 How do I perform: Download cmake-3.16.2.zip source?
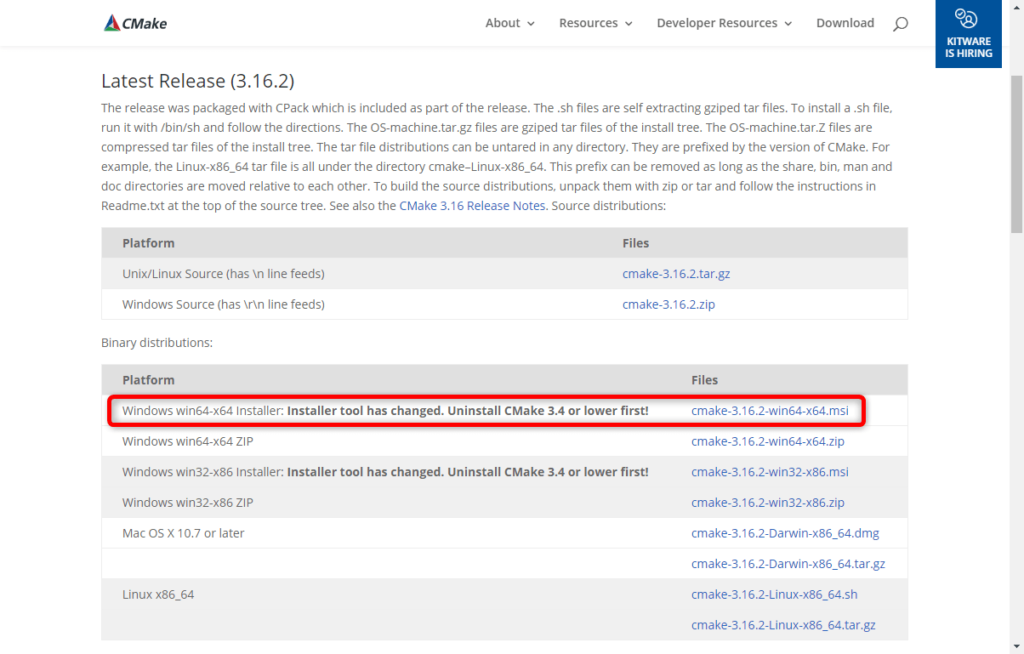click(x=668, y=304)
